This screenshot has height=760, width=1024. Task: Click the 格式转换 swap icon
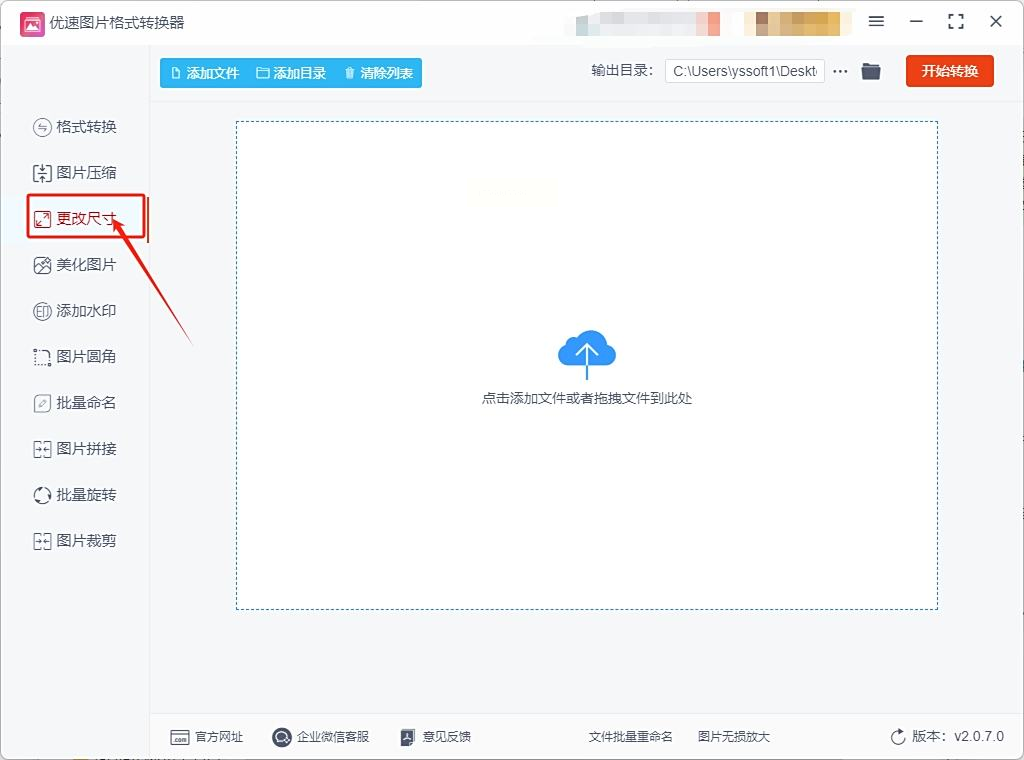pos(42,127)
